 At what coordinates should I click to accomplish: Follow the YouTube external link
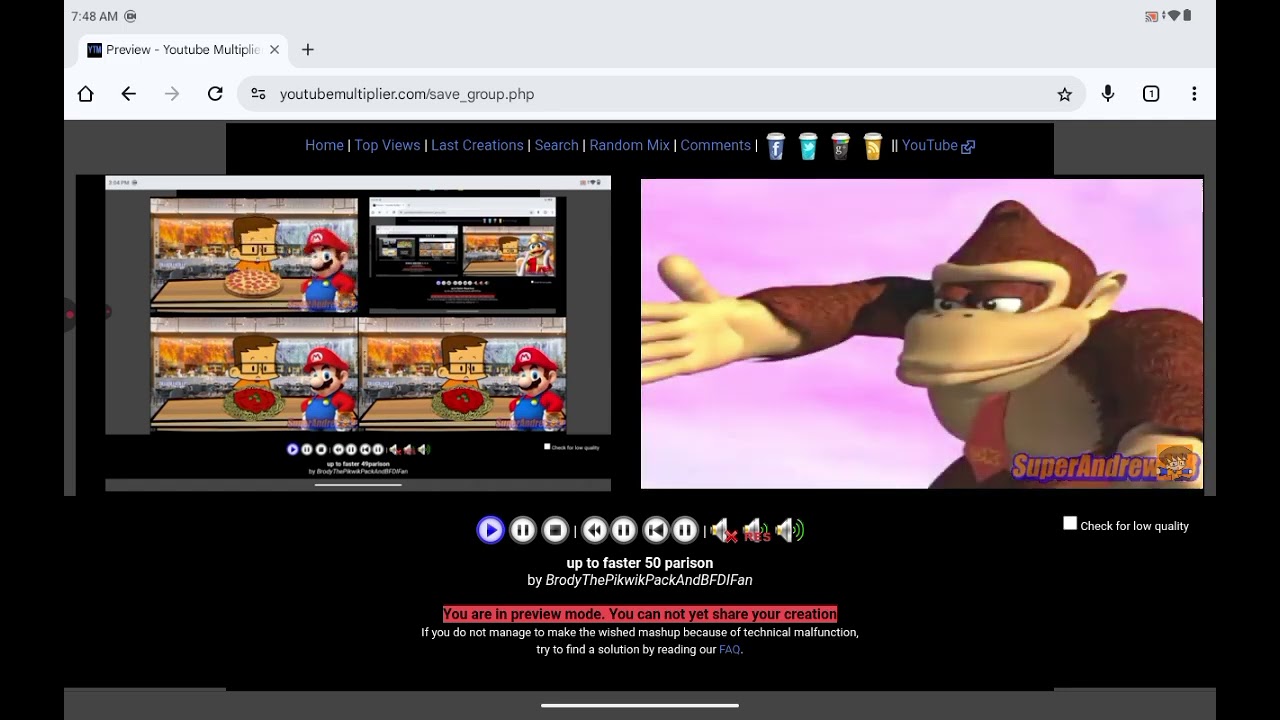(938, 145)
